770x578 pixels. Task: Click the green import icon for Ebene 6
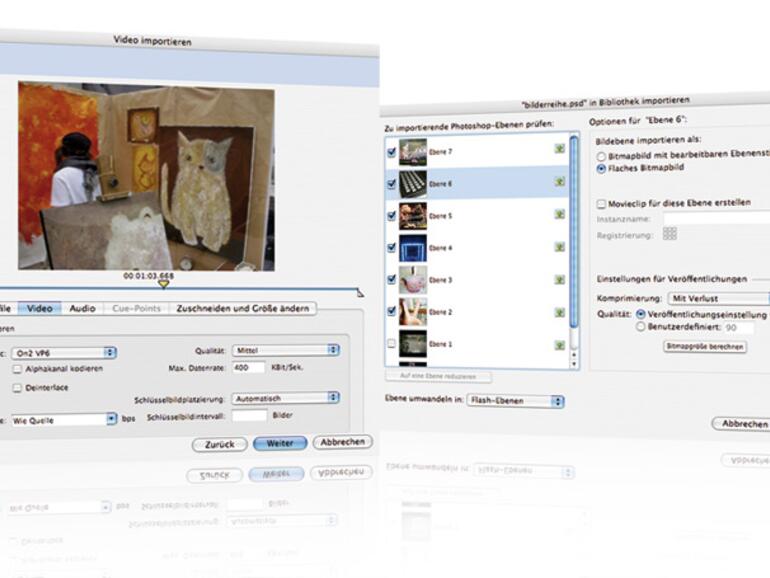pyautogui.click(x=559, y=182)
